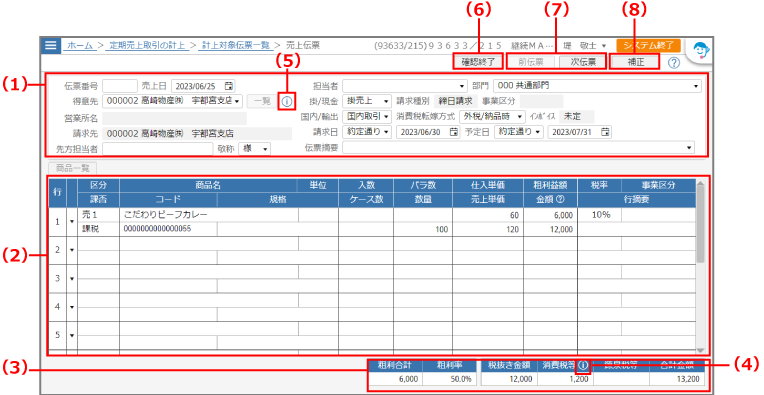This screenshot has height=395, width=764.
Task: Click the 商品名 column header
Action: (x=208, y=186)
